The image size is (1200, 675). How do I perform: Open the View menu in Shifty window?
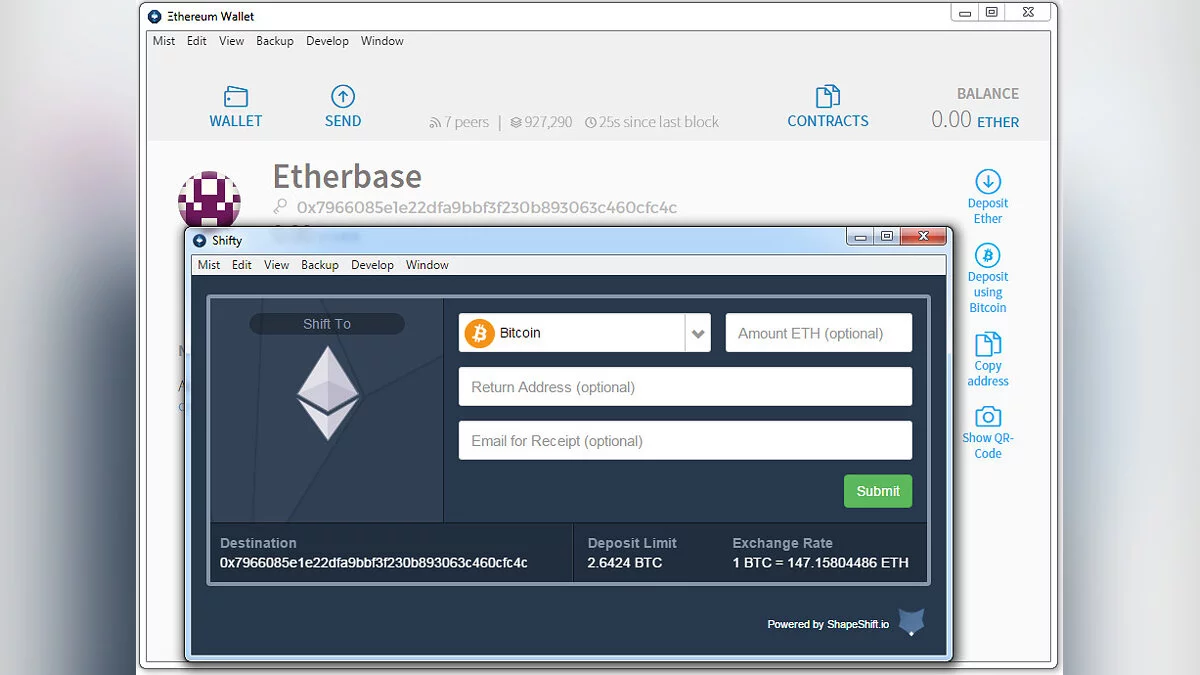[276, 265]
